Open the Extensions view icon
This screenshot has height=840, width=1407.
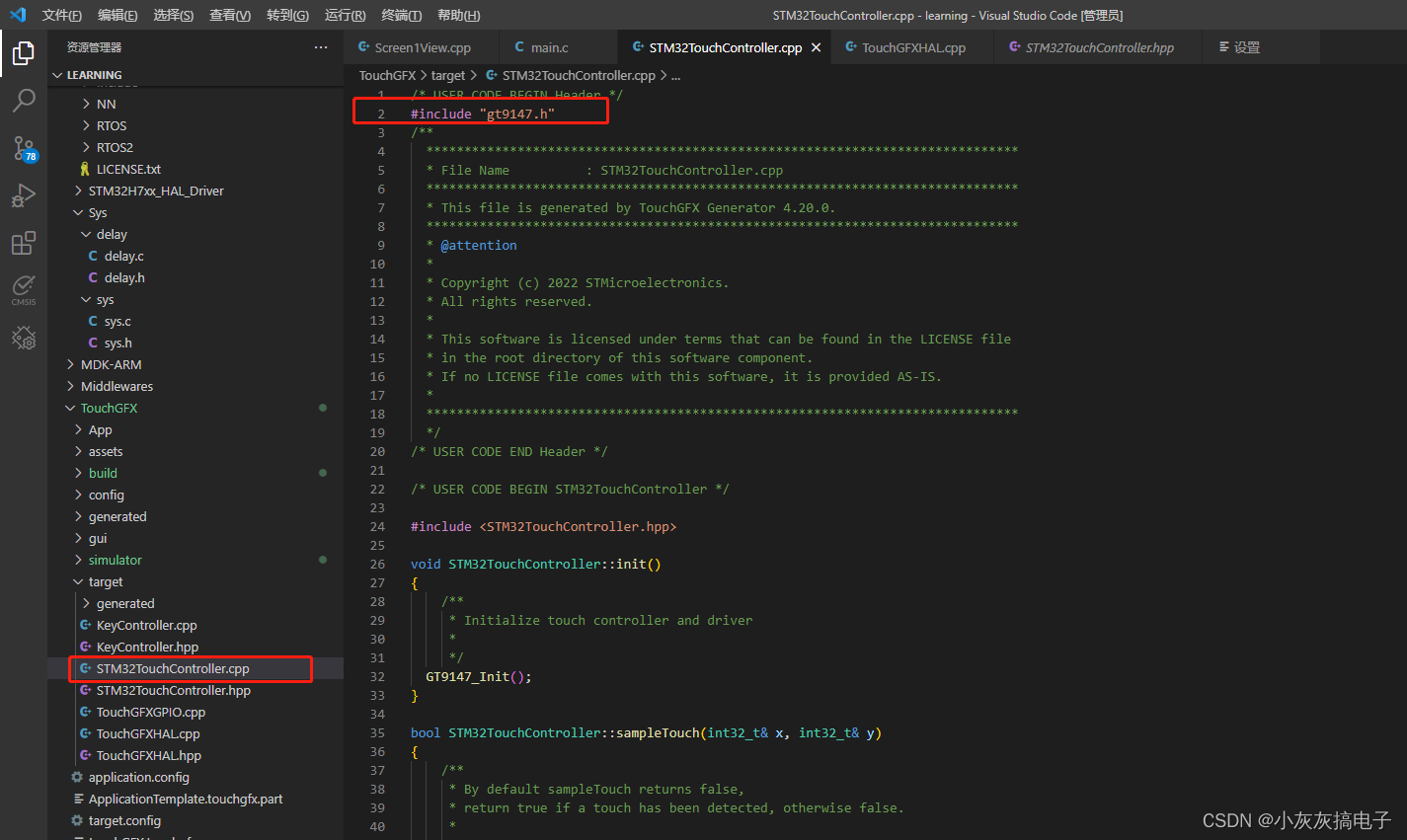[24, 243]
